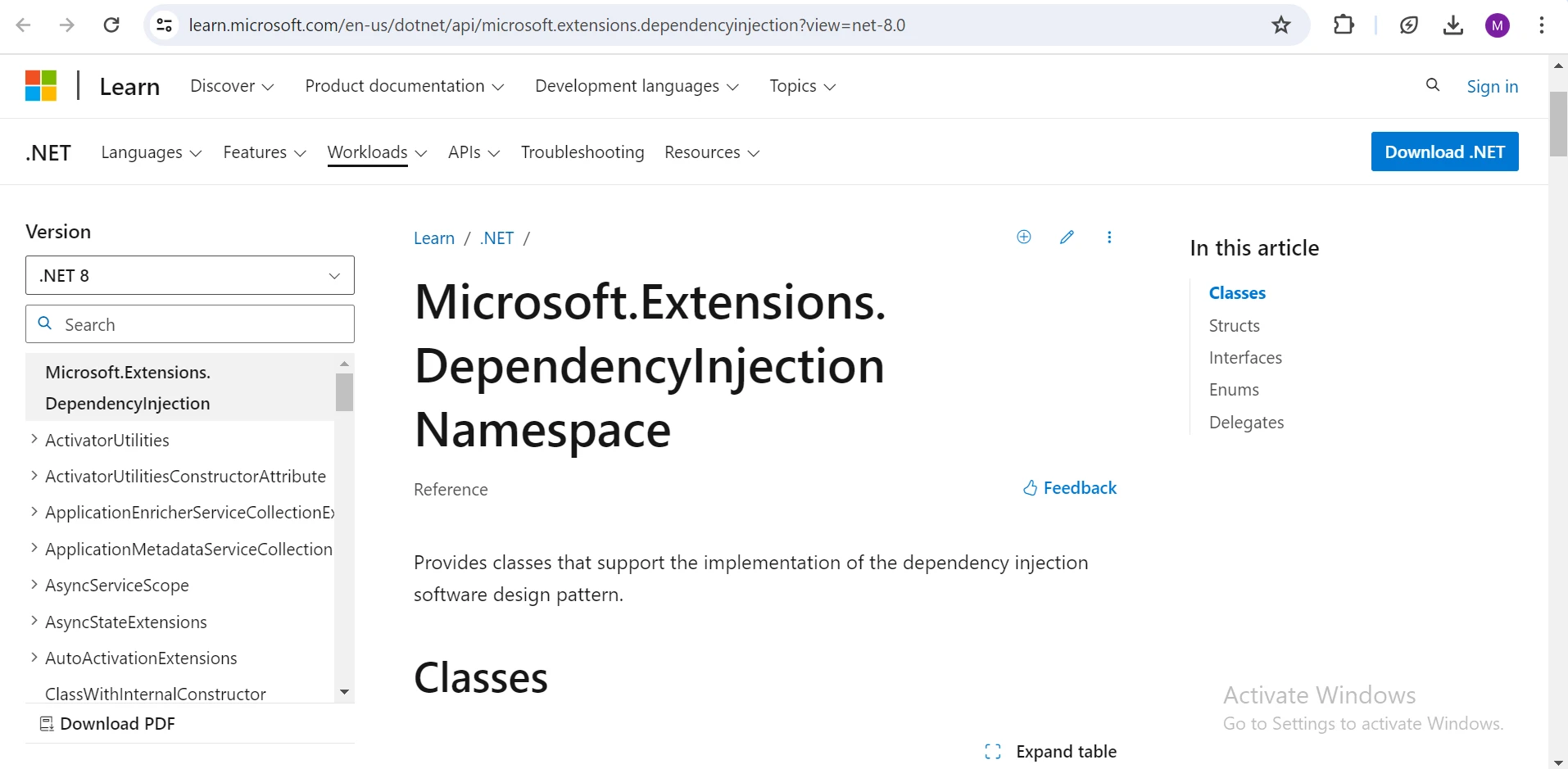1568x769 pixels.
Task: Click the sidebar tree scroll down arrow
Action: [344, 692]
